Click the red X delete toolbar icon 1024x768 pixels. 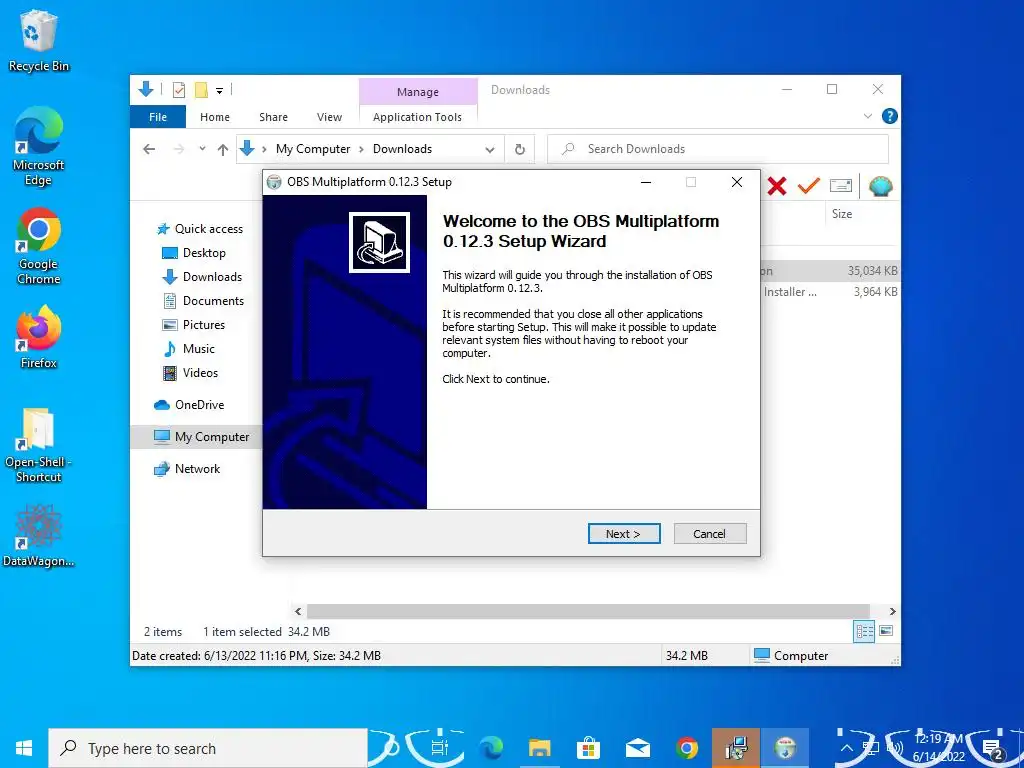click(x=776, y=187)
